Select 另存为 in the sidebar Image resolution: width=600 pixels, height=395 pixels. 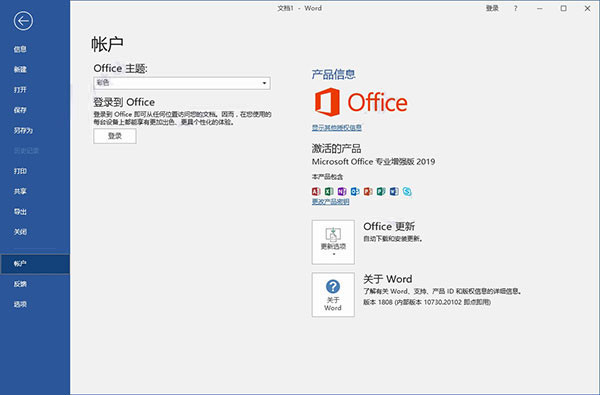coord(23,131)
